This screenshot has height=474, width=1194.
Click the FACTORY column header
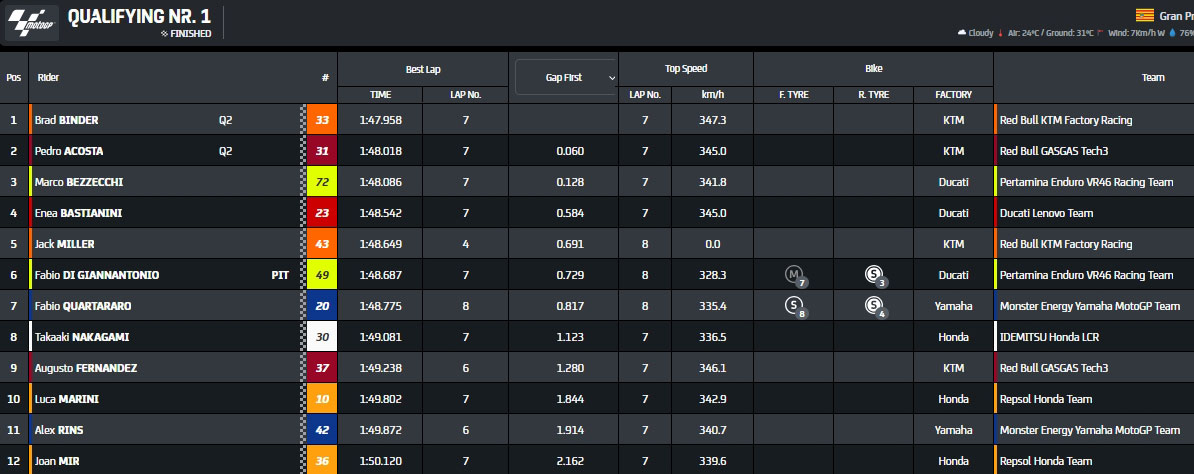953,95
